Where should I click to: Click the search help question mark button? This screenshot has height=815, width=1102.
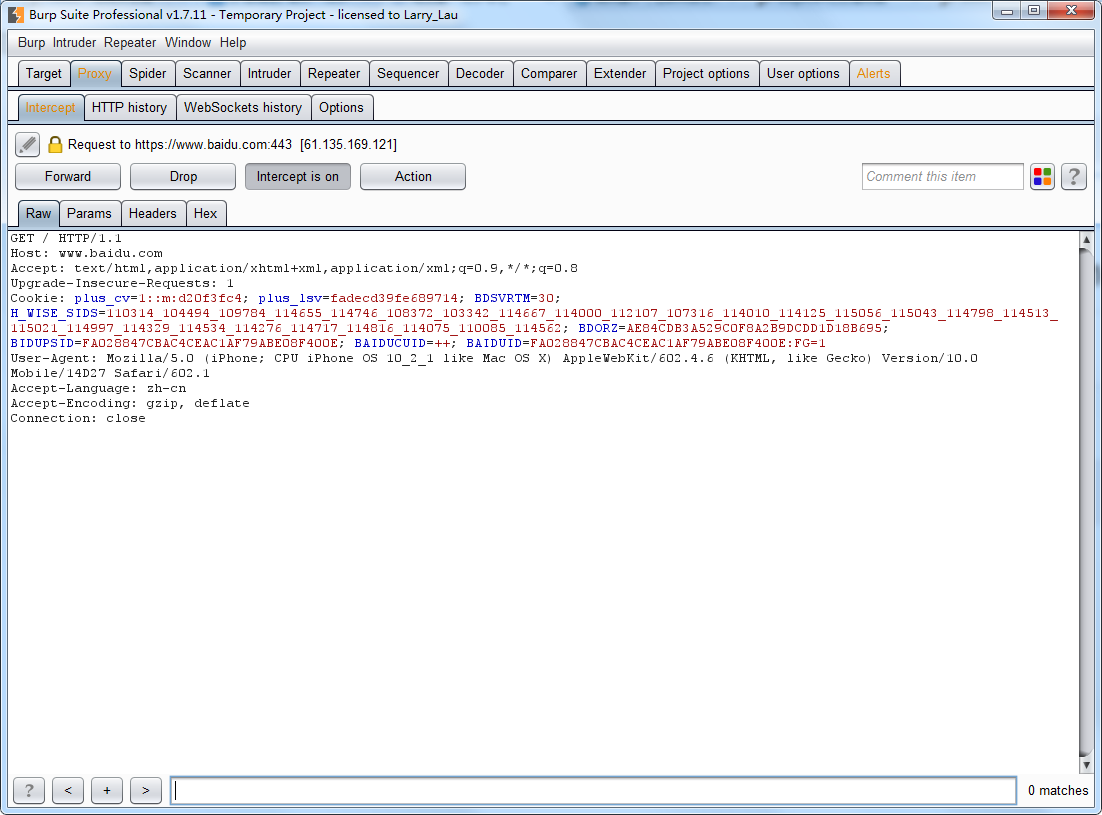tap(29, 790)
